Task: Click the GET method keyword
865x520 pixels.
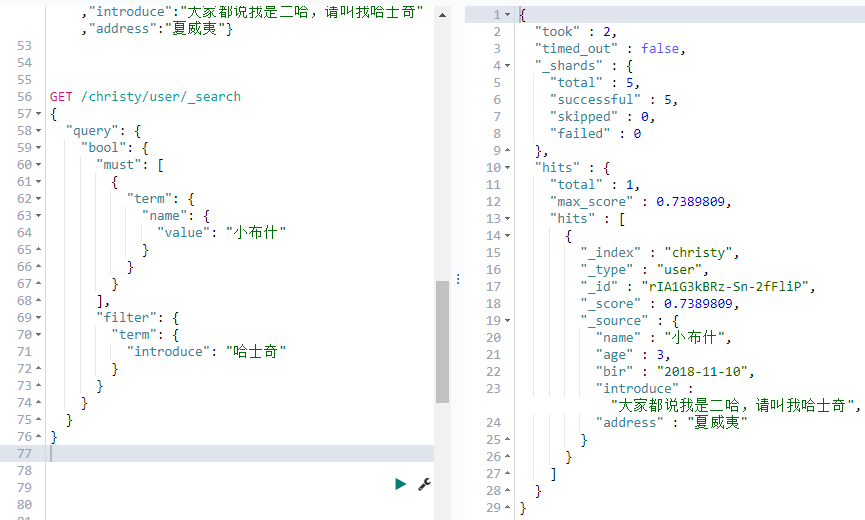Action: (61, 97)
